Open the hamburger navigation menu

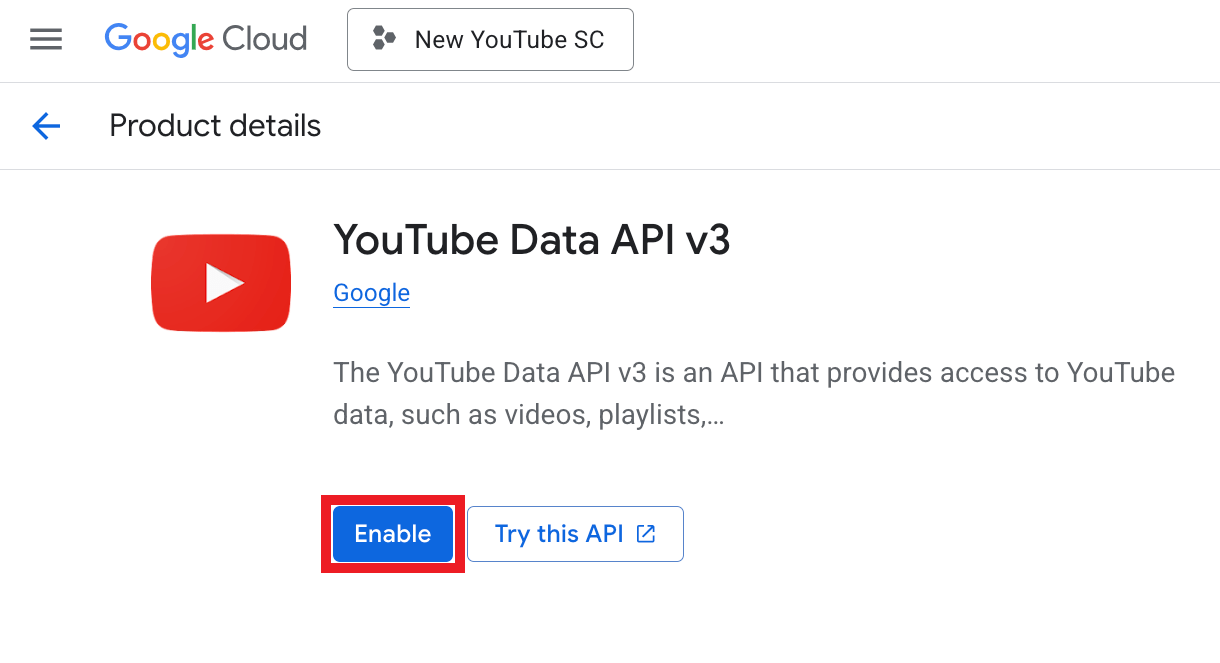pos(46,39)
